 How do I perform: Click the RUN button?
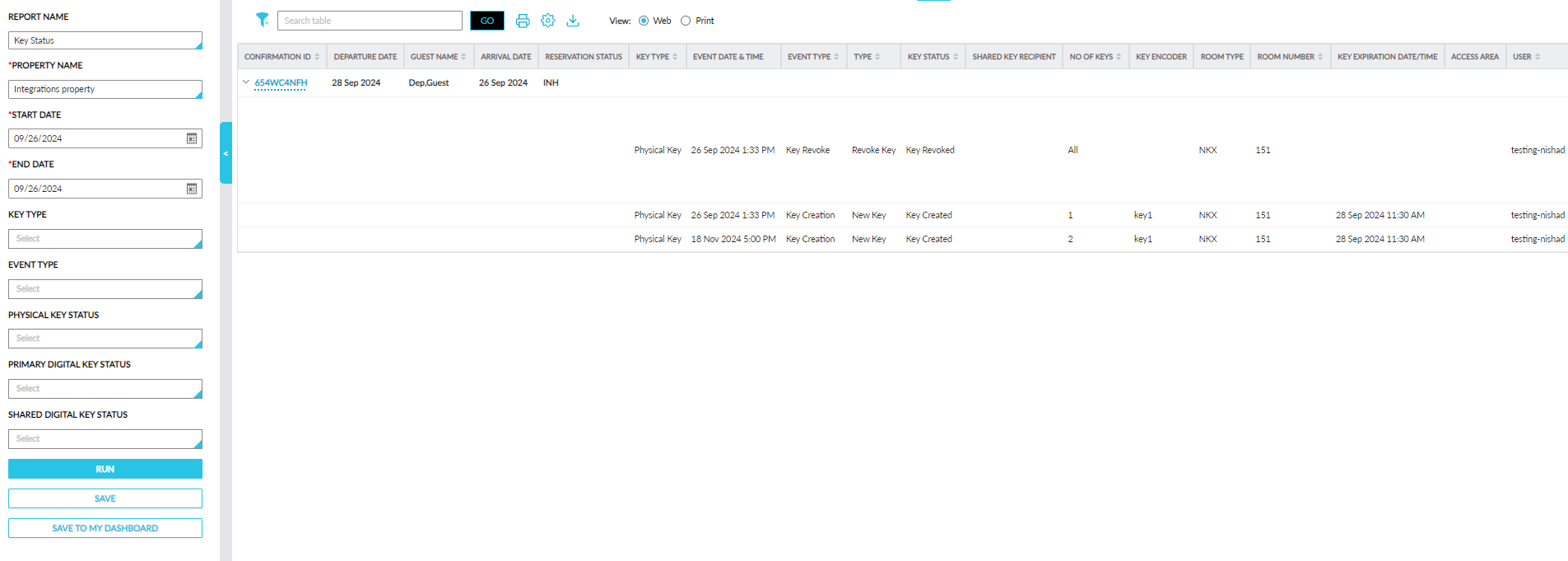(x=105, y=469)
